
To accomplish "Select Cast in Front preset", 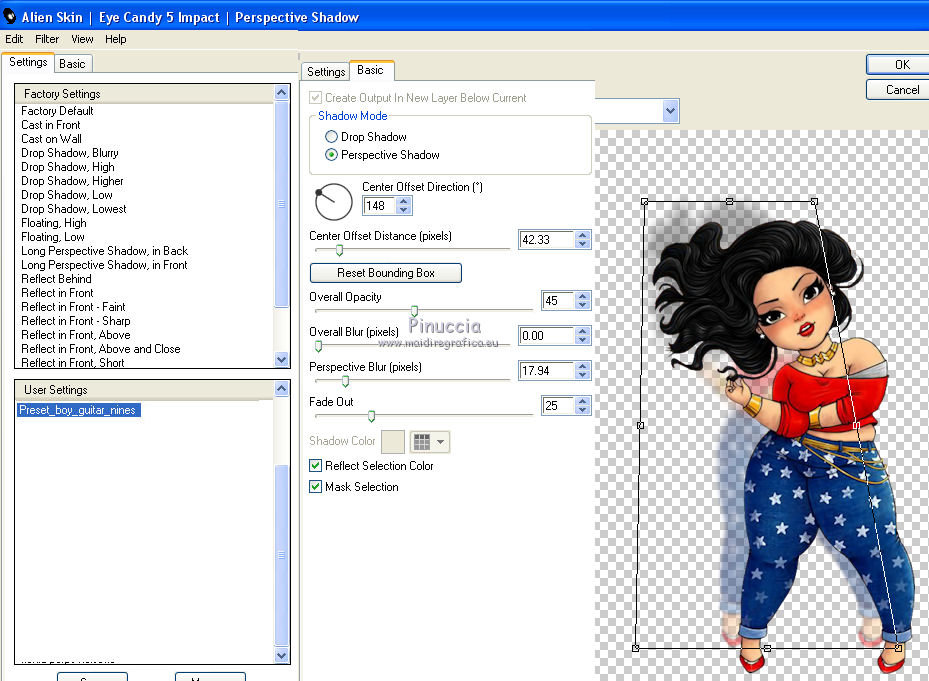I will coord(51,125).
